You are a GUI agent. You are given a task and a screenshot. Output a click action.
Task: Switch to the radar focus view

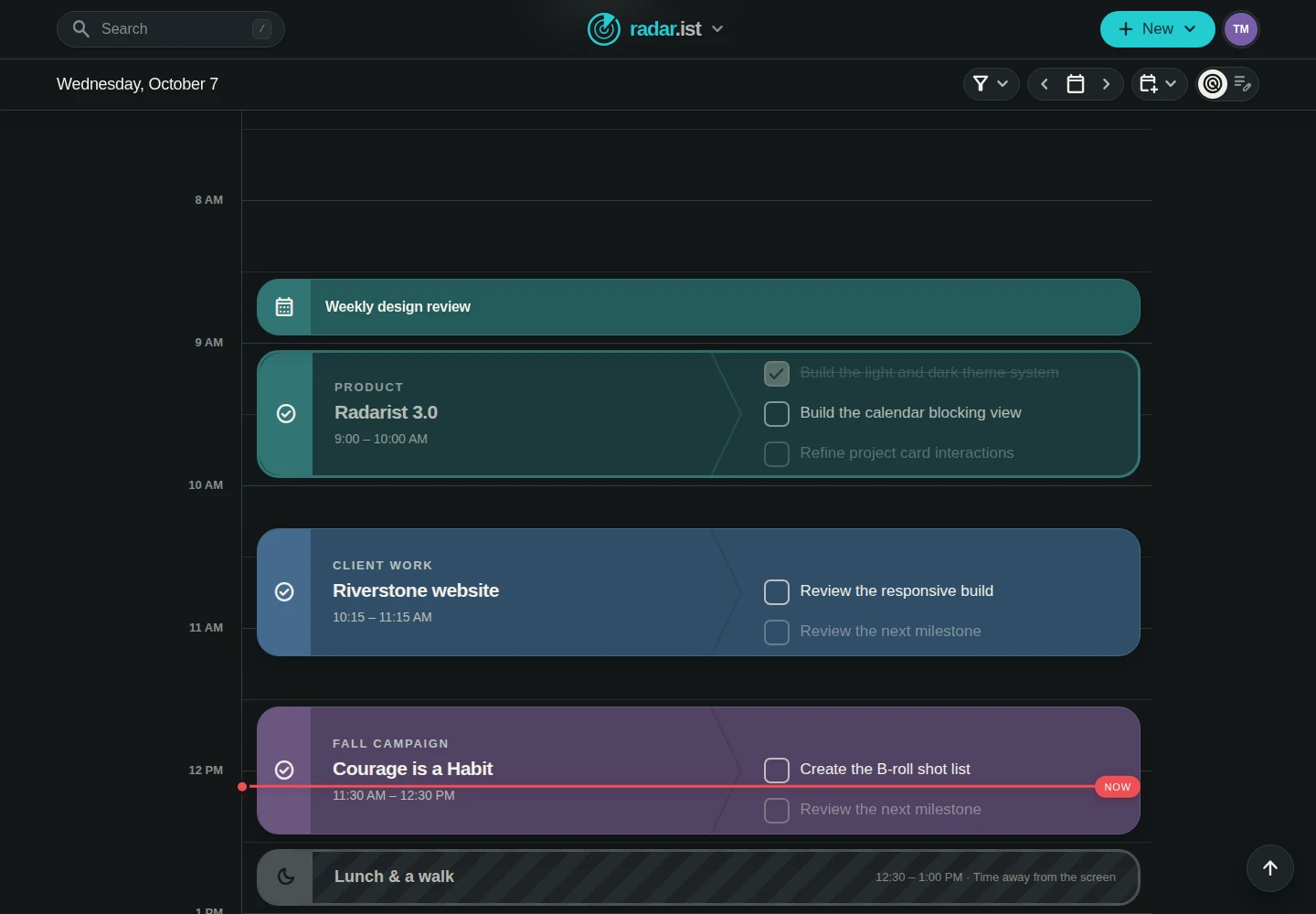pyautogui.click(x=1213, y=84)
